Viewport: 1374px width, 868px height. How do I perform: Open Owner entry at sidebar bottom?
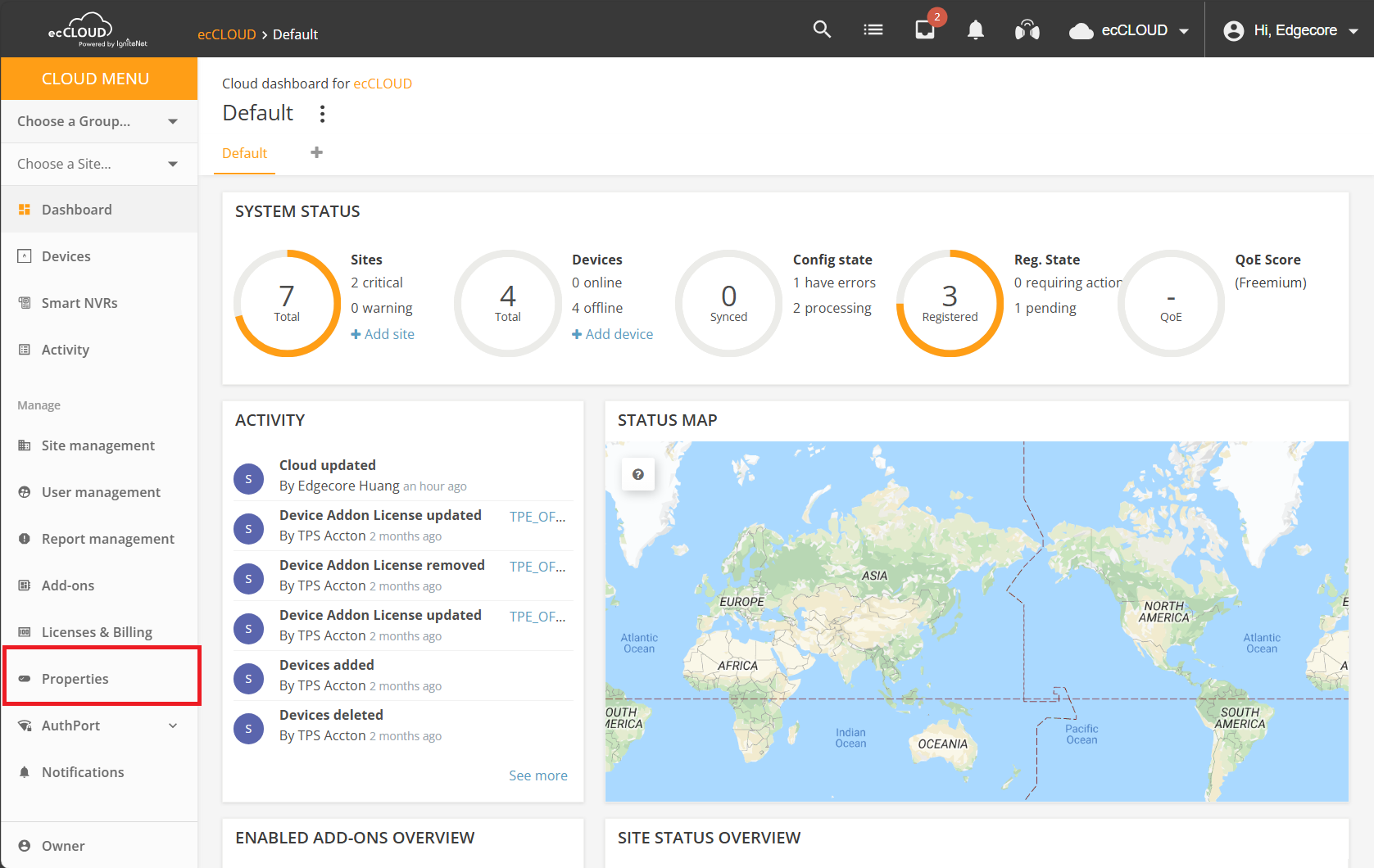pos(99,846)
